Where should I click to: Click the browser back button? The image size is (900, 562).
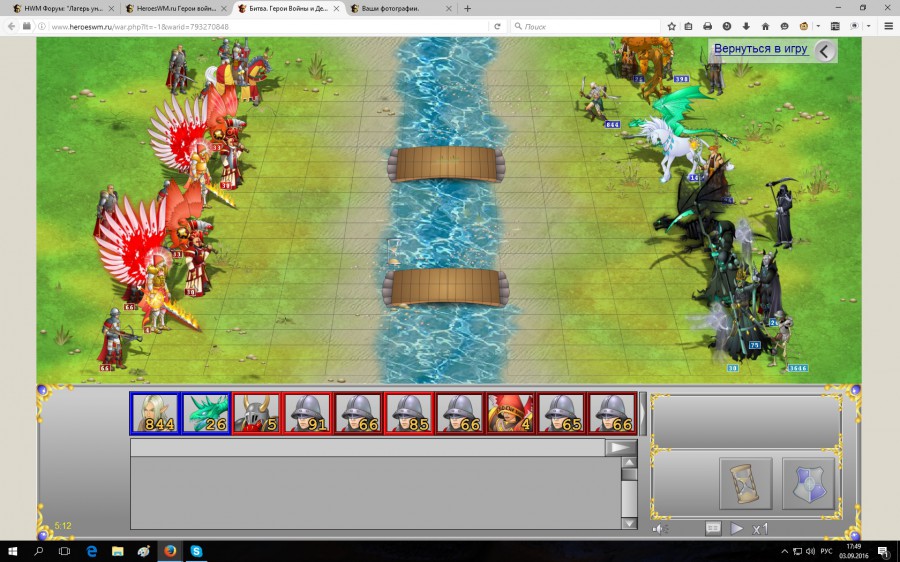click(x=11, y=26)
